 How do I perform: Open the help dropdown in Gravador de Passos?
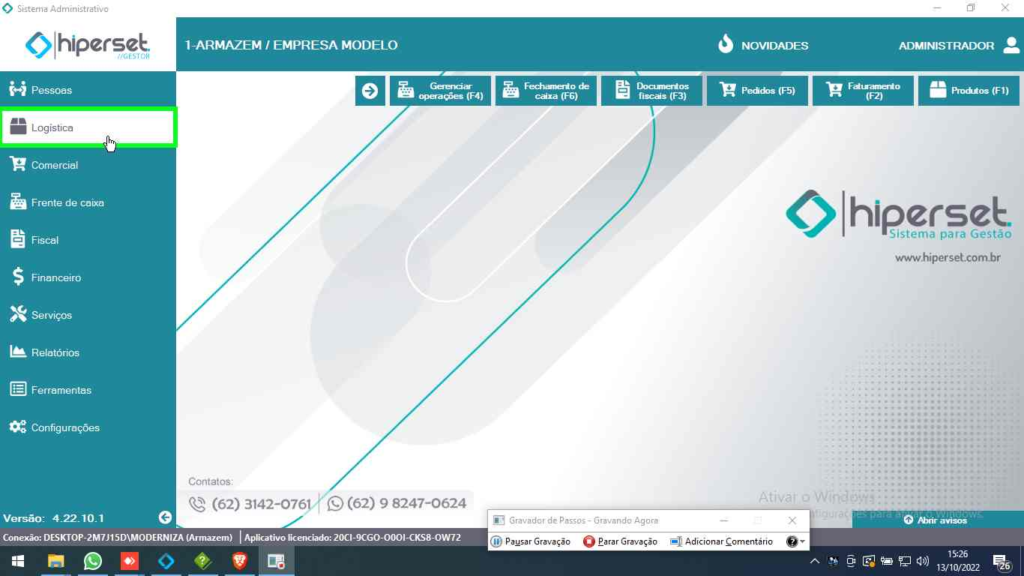coord(796,541)
